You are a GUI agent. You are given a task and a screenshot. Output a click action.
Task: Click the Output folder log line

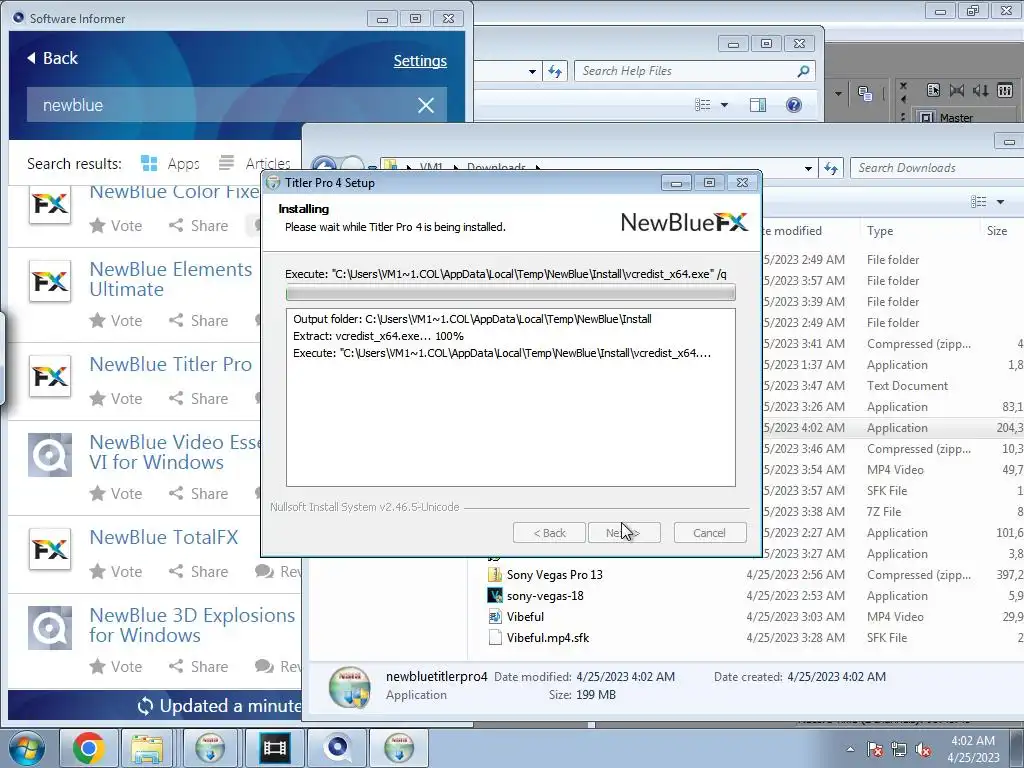(472, 319)
